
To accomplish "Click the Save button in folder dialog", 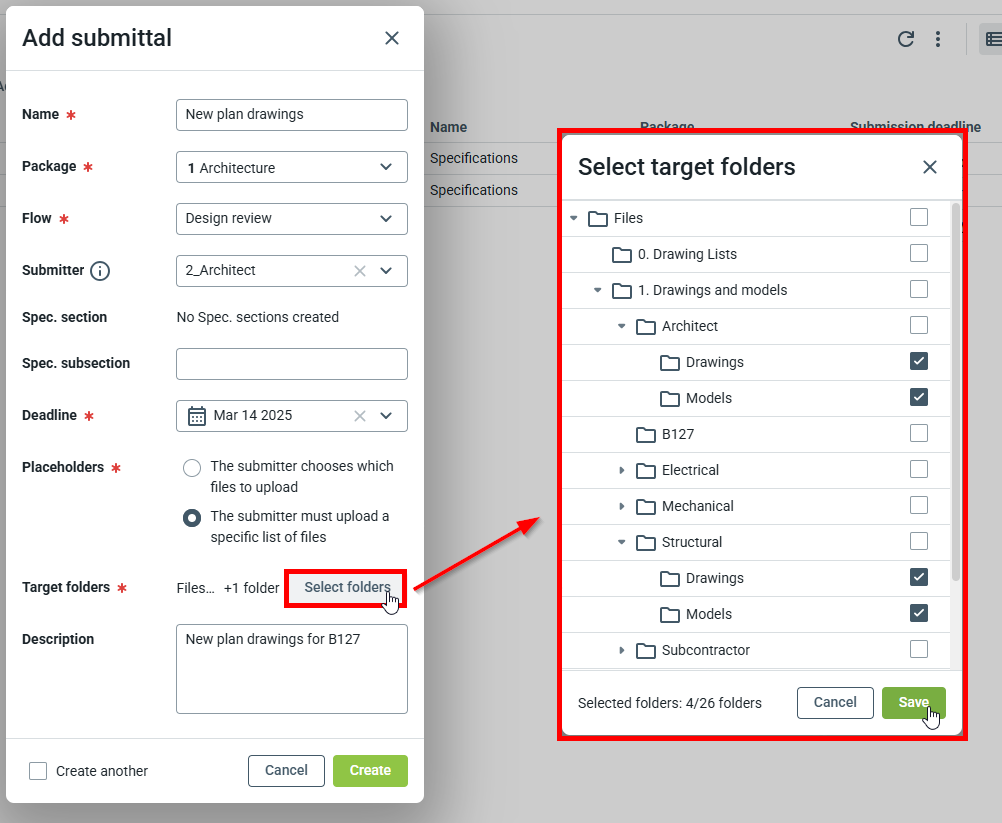I will [913, 703].
